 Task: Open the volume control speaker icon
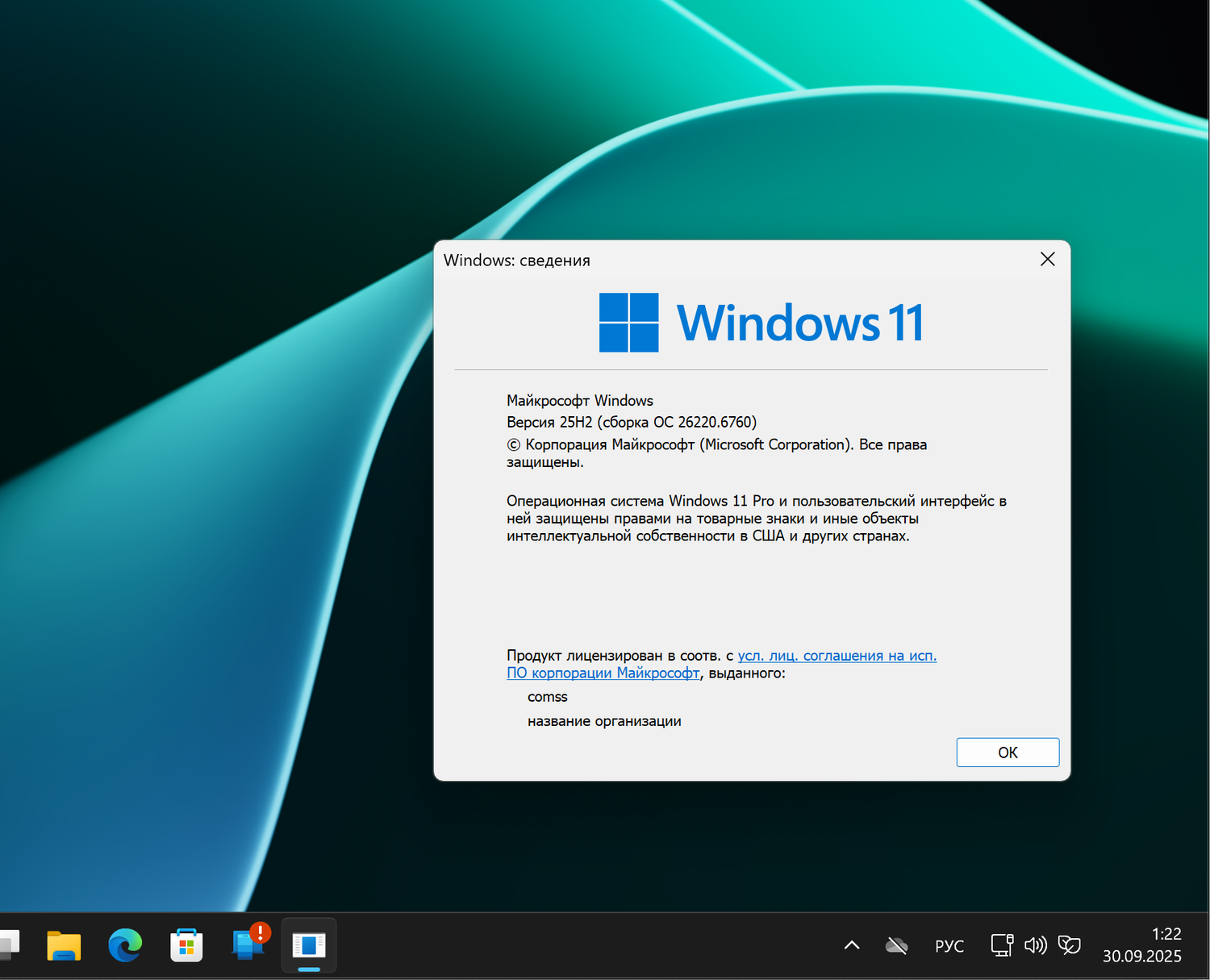coord(1037,945)
